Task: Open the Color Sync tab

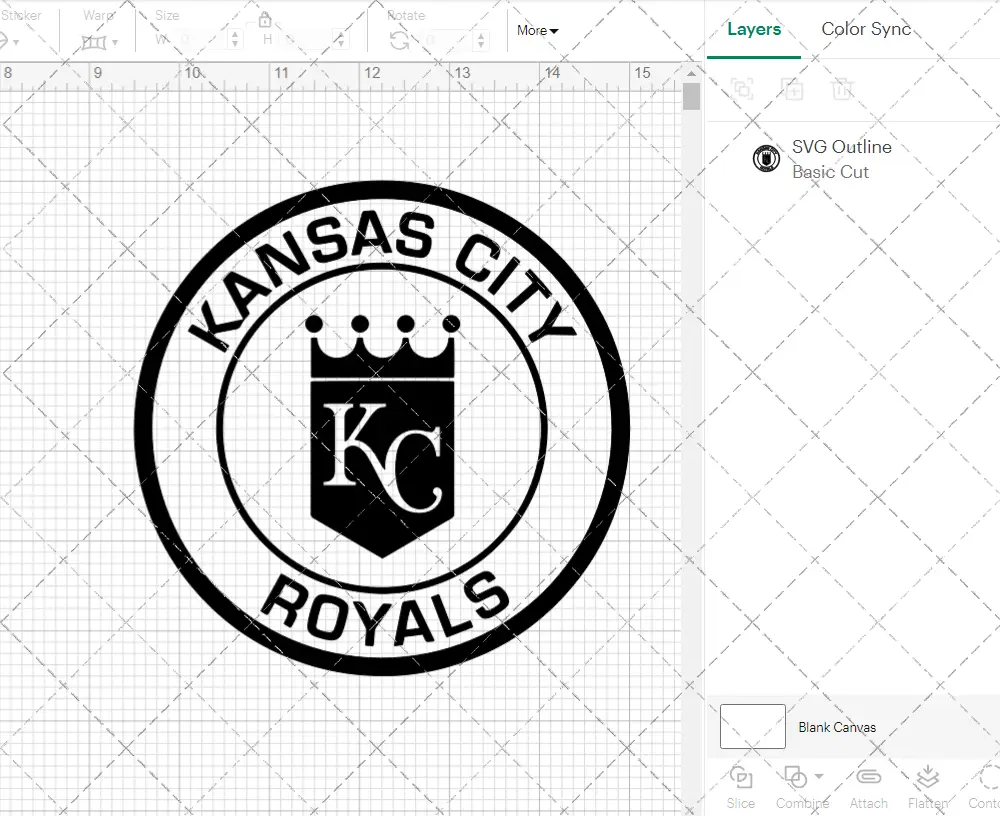Action: [x=866, y=29]
